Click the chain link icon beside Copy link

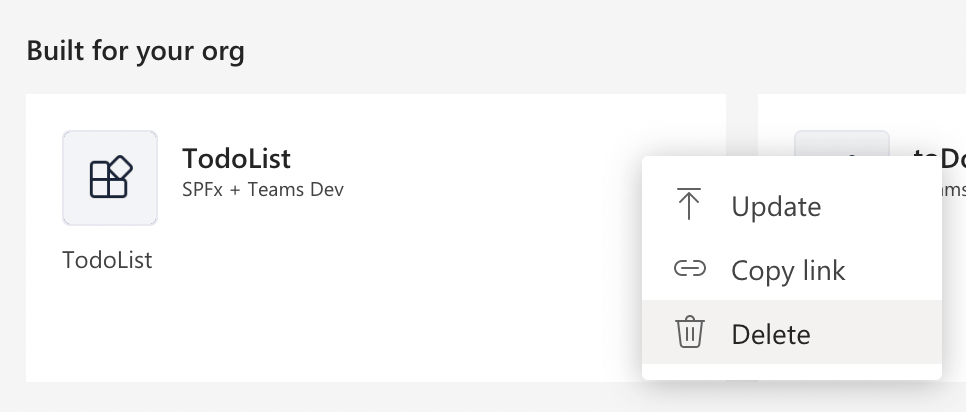tap(689, 269)
